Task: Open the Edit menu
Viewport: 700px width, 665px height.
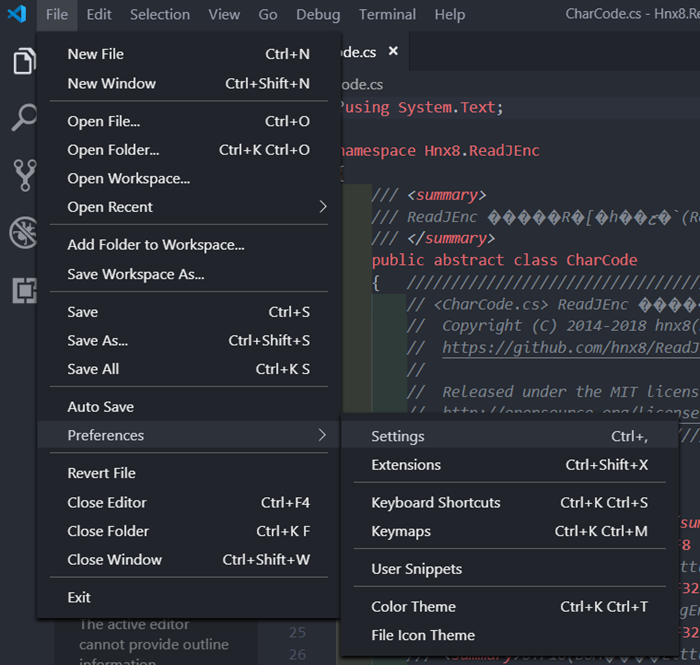Action: point(99,14)
